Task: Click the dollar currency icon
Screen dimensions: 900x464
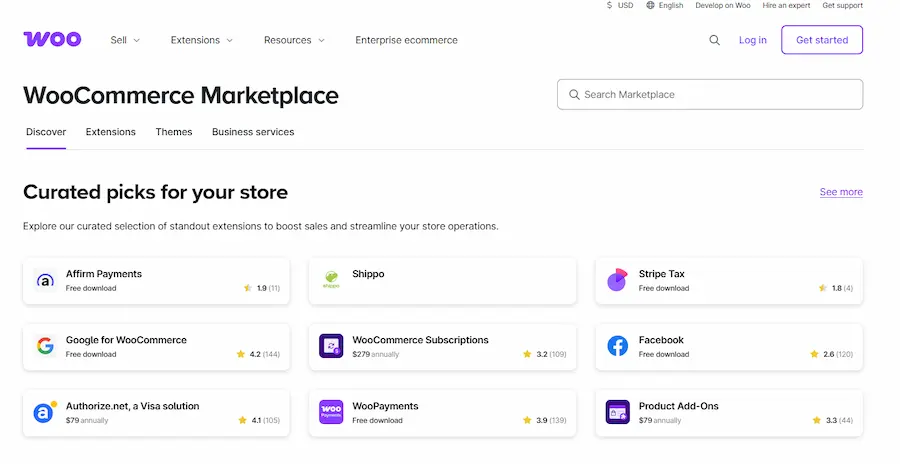Action: point(610,5)
